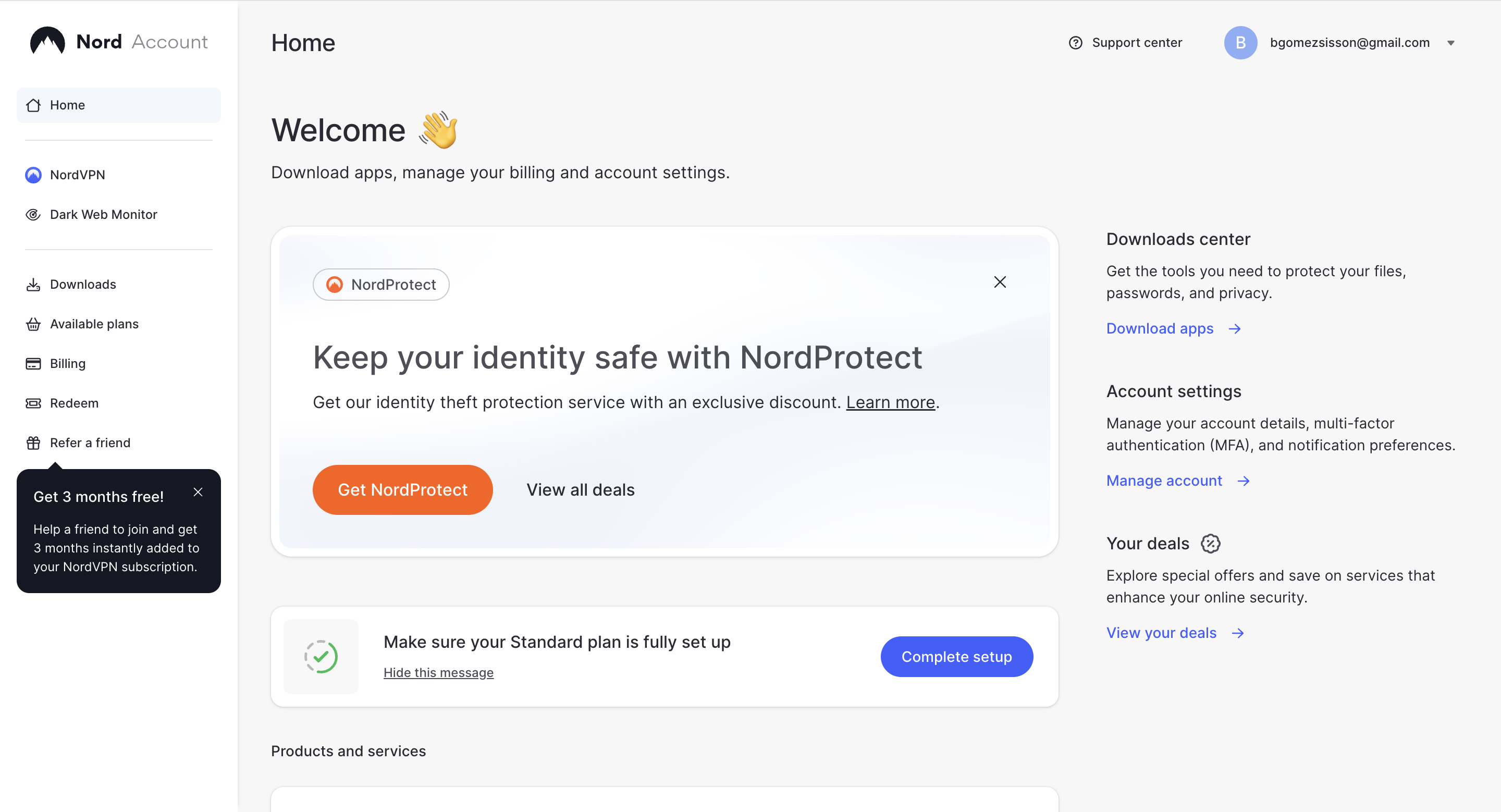The height and width of the screenshot is (812, 1501).
Task: Close the NordProtect promo banner
Action: pos(1000,282)
